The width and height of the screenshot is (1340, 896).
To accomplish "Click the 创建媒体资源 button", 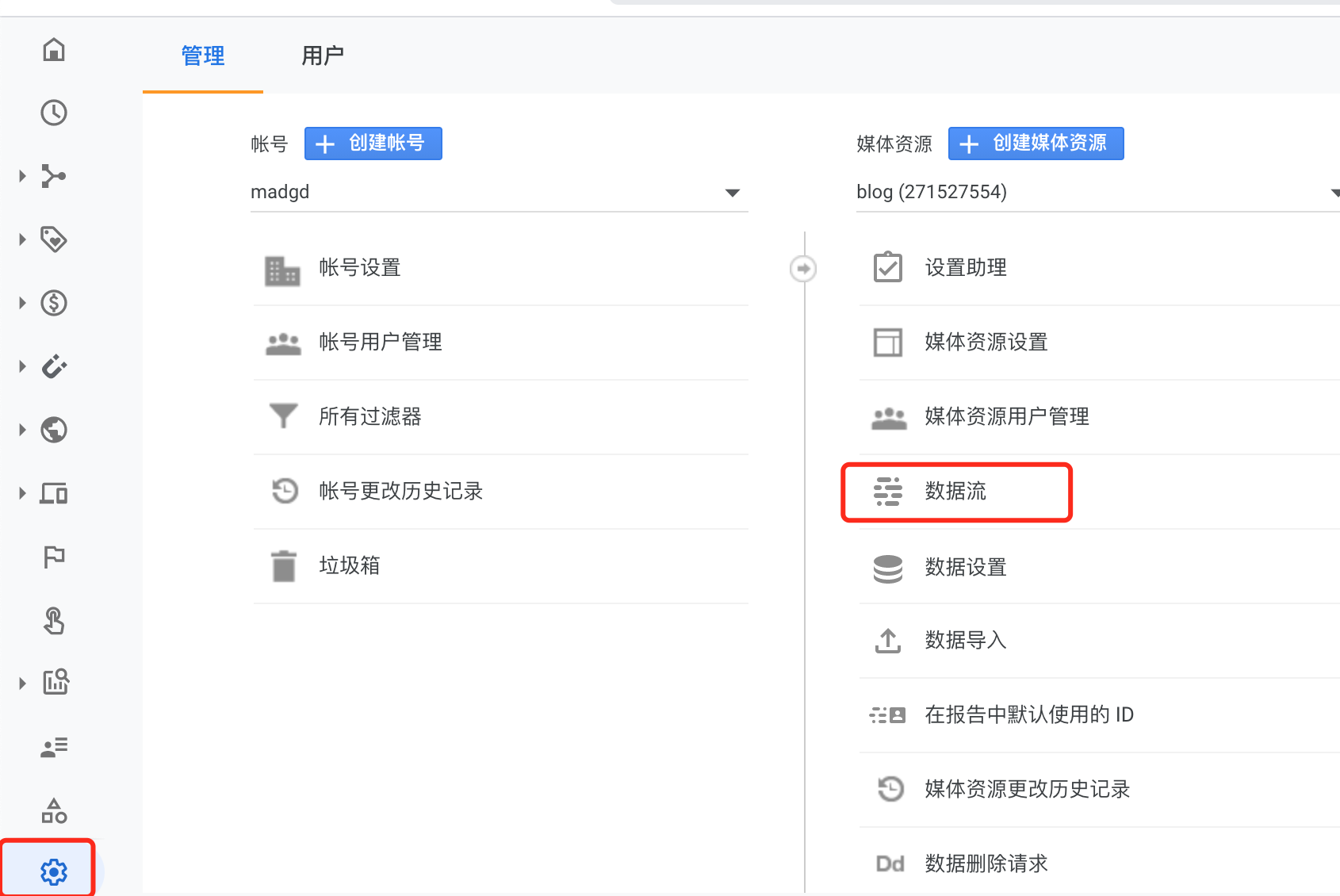I will [x=1036, y=144].
